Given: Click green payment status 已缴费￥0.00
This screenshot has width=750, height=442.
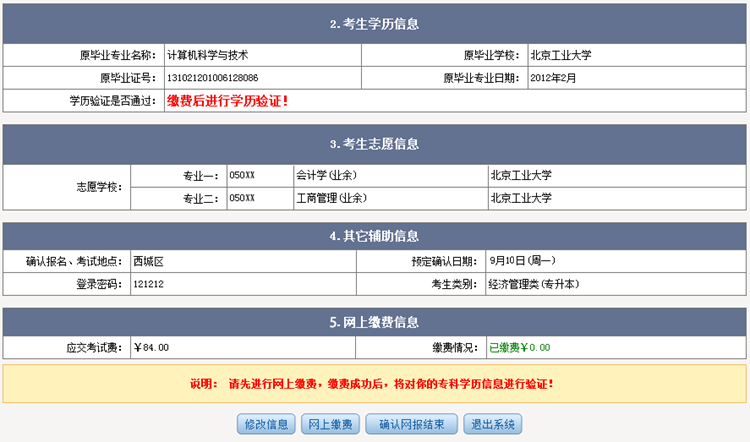Looking at the screenshot, I should [519, 347].
